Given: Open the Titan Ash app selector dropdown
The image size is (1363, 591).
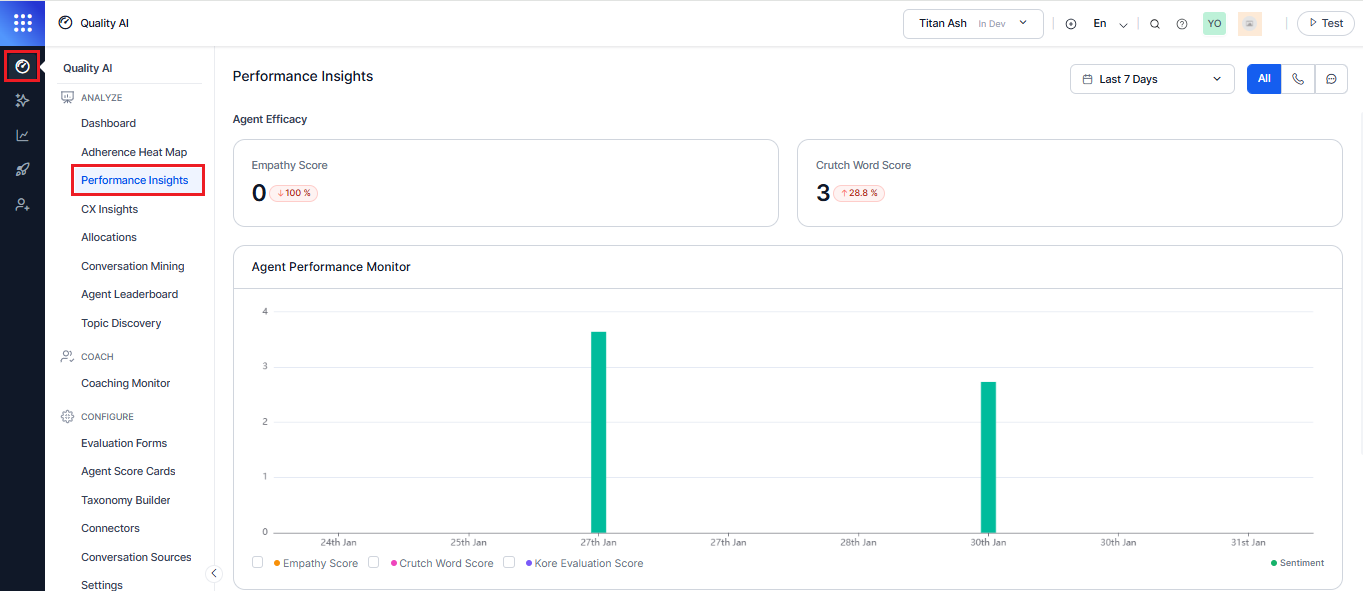Looking at the screenshot, I should click(x=972, y=24).
